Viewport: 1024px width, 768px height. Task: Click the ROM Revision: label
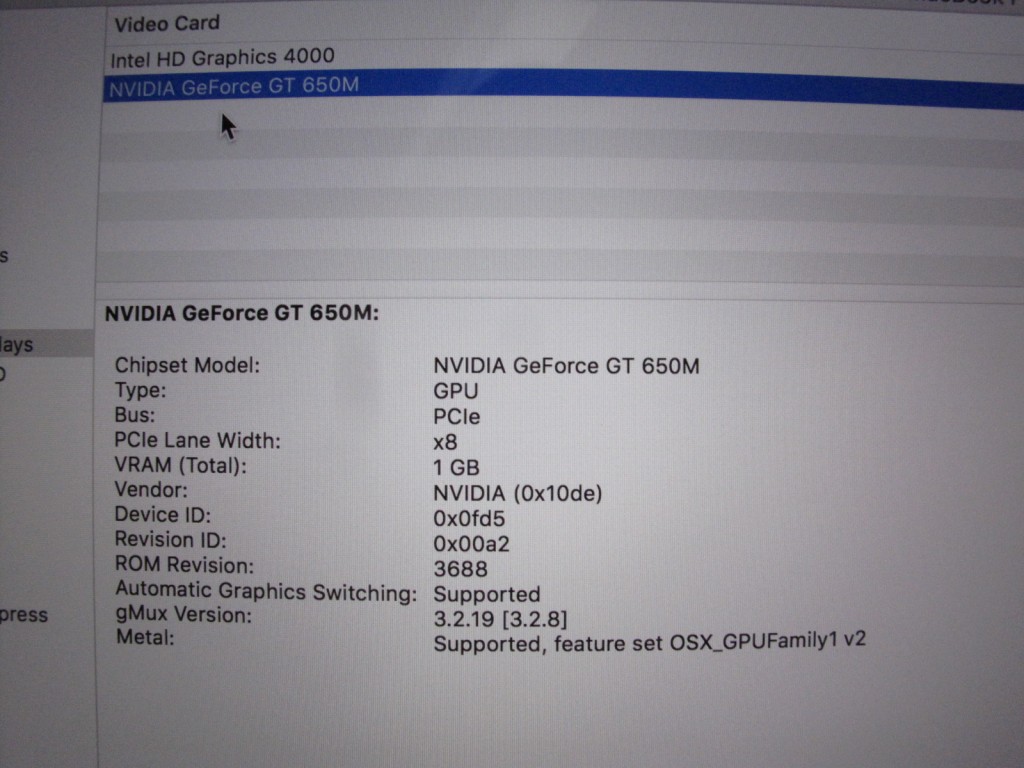coord(184,565)
